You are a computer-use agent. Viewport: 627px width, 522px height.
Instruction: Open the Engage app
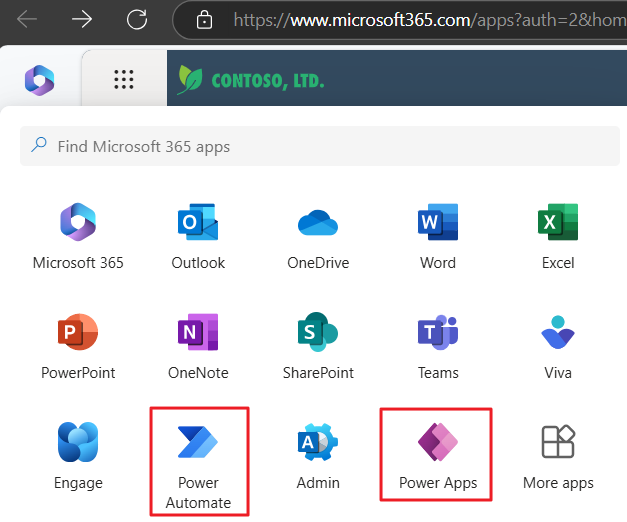[x=78, y=456]
